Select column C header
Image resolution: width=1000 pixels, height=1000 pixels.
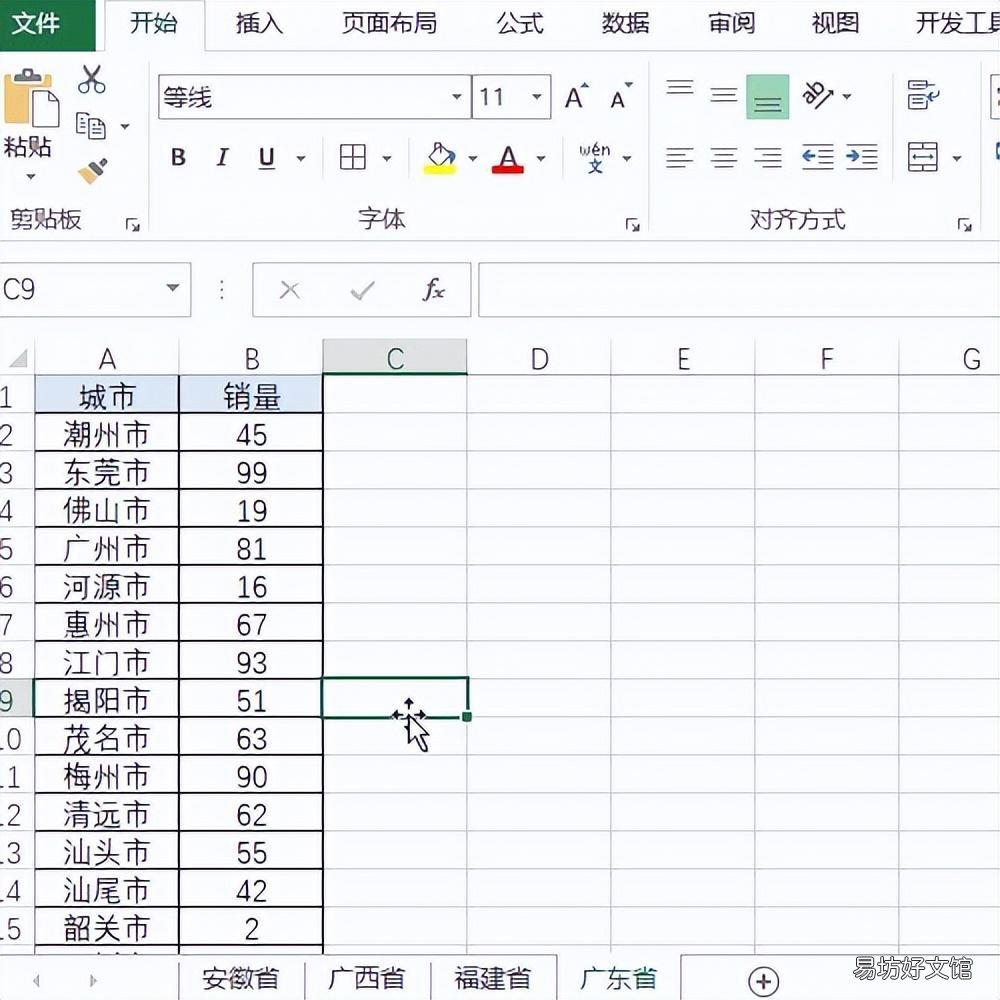[x=395, y=357]
